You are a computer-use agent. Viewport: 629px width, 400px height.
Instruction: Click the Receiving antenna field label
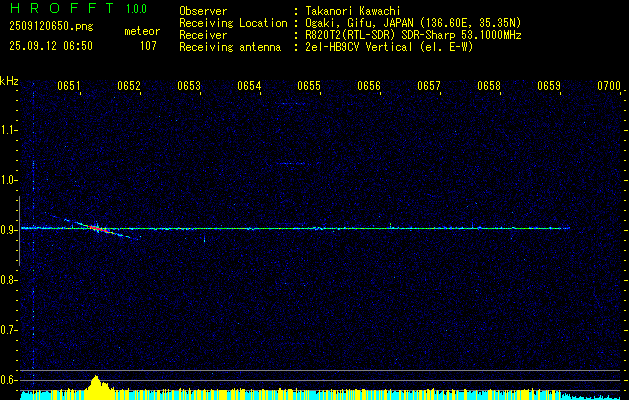coord(230,47)
